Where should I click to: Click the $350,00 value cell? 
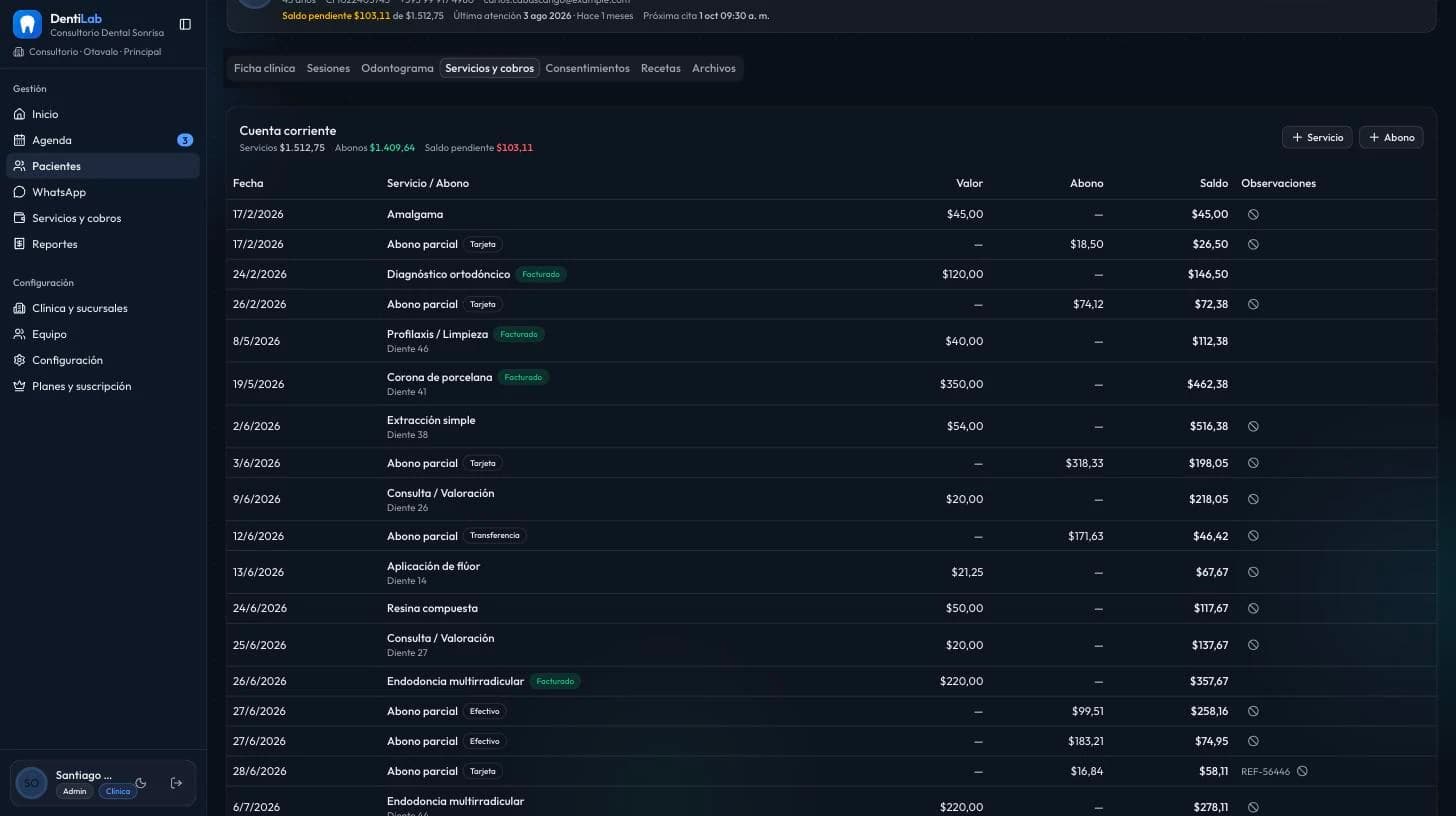(x=961, y=384)
